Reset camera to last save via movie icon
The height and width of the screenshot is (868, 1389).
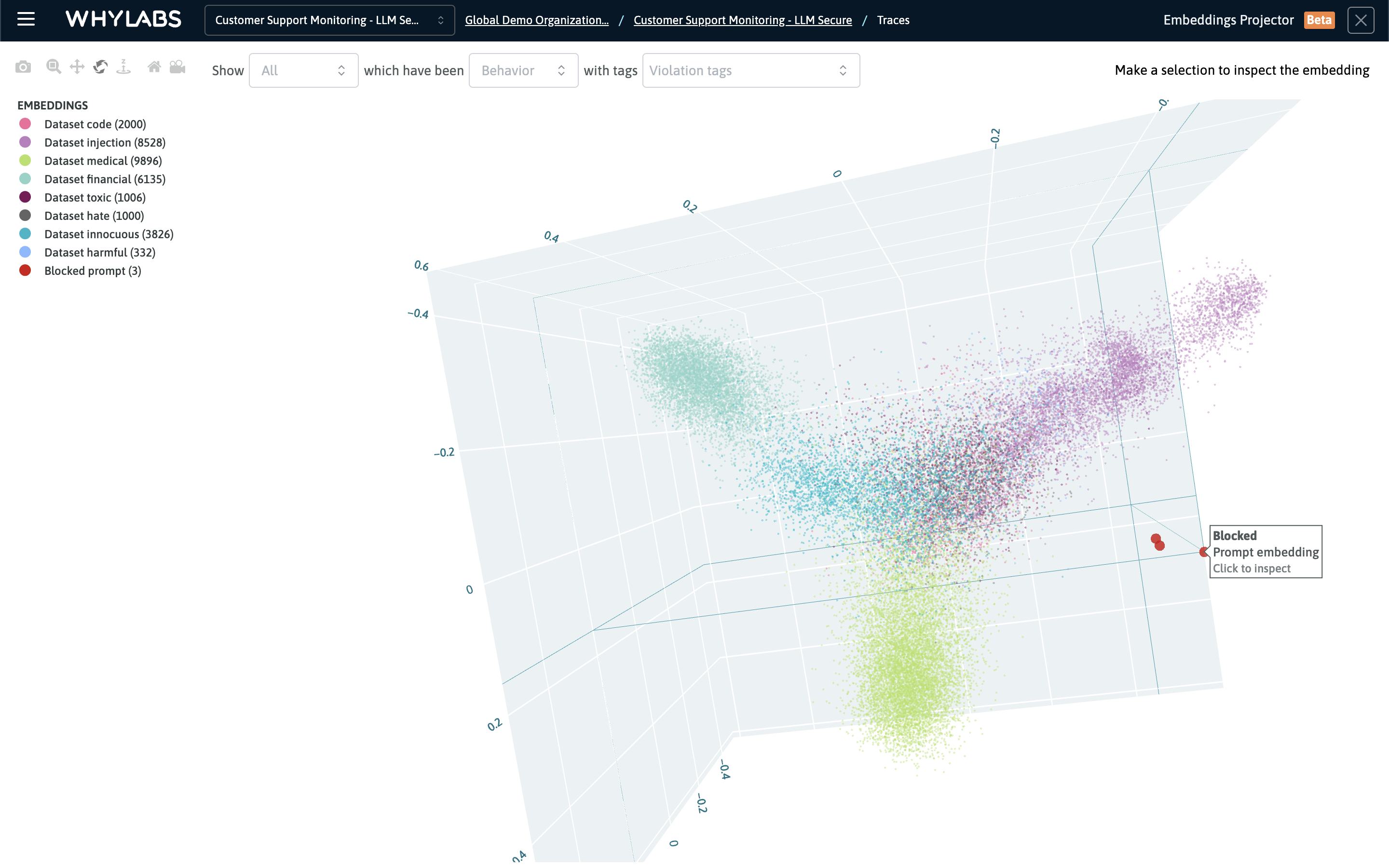(177, 67)
